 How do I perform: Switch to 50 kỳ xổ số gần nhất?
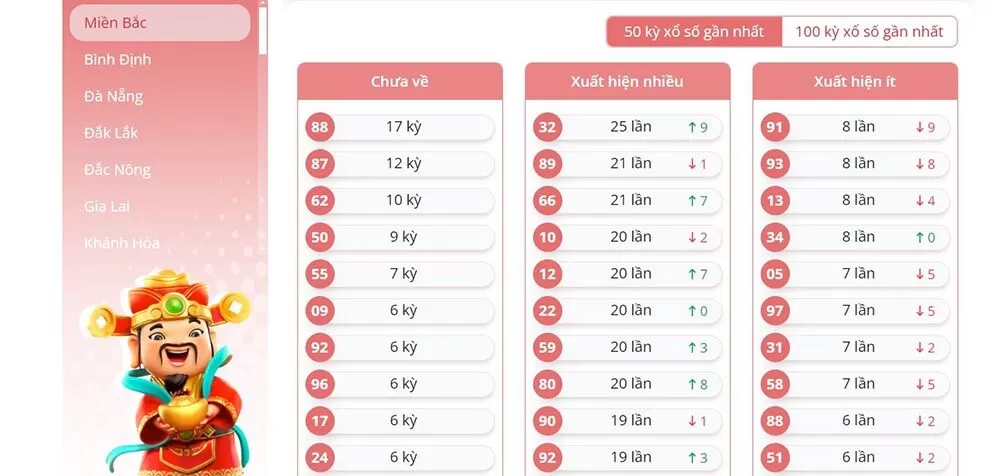694,32
